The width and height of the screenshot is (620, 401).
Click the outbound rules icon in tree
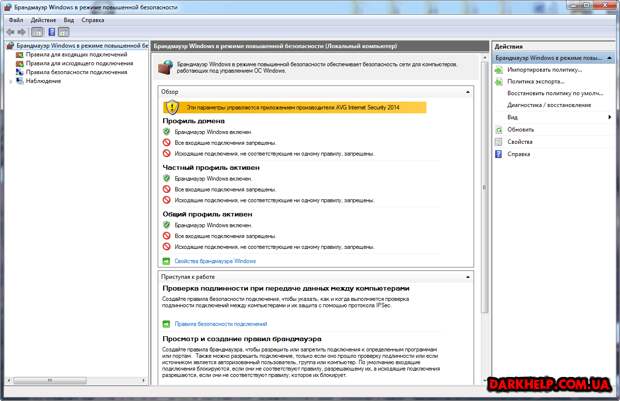coord(19,63)
